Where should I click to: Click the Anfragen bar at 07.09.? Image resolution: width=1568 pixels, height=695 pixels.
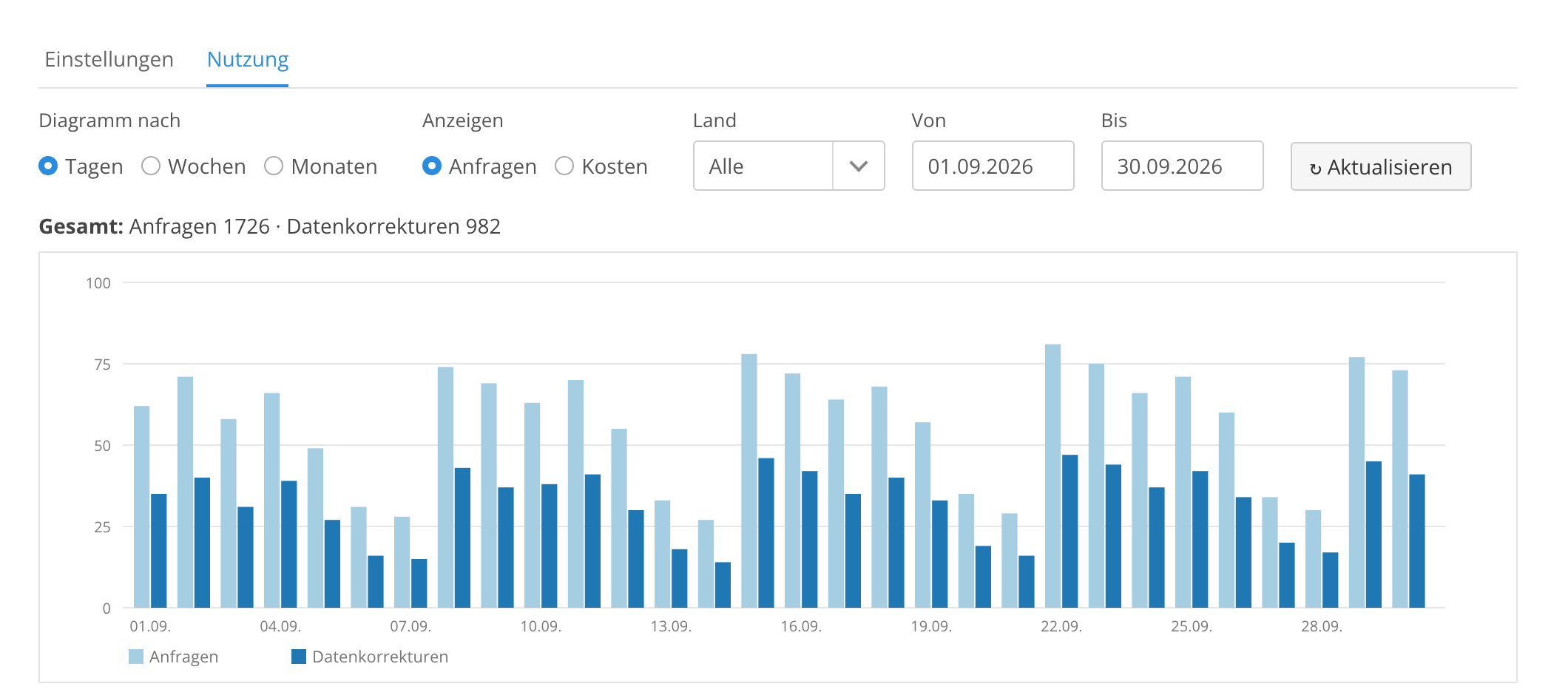(x=402, y=562)
